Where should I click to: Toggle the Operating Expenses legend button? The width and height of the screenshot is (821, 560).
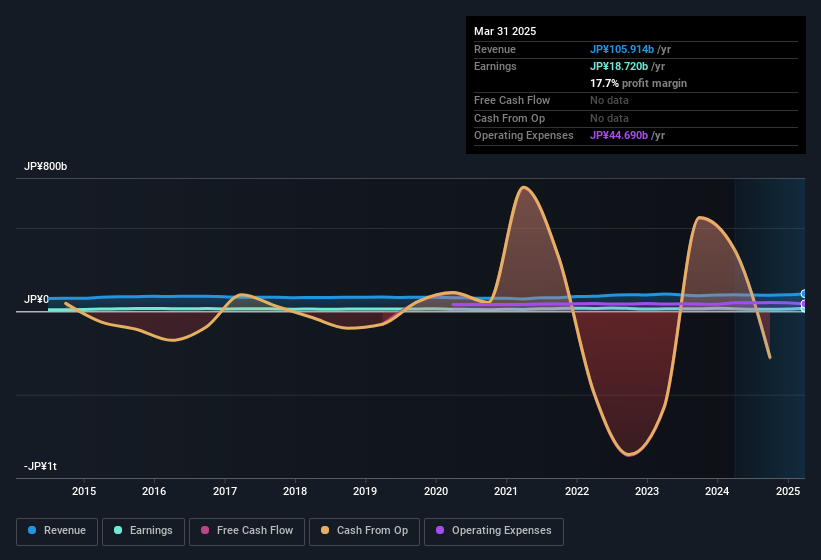coord(493,531)
